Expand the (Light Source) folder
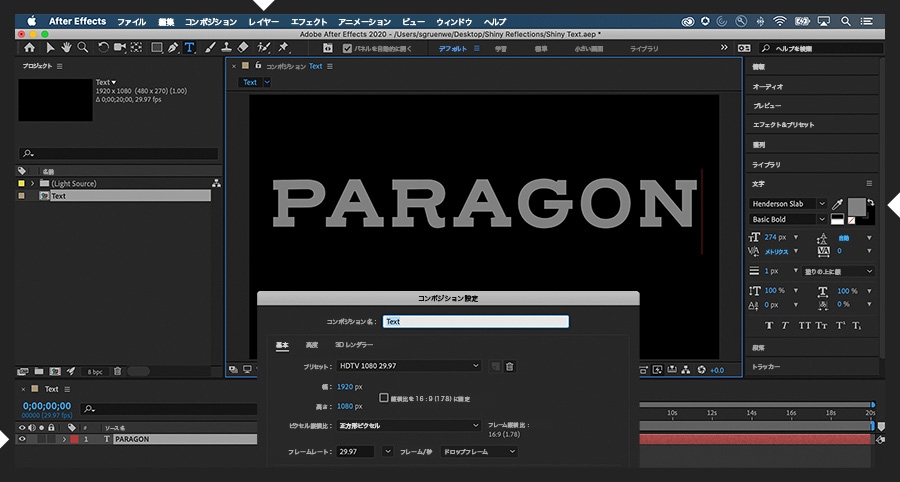This screenshot has height=482, width=900. click(x=32, y=184)
